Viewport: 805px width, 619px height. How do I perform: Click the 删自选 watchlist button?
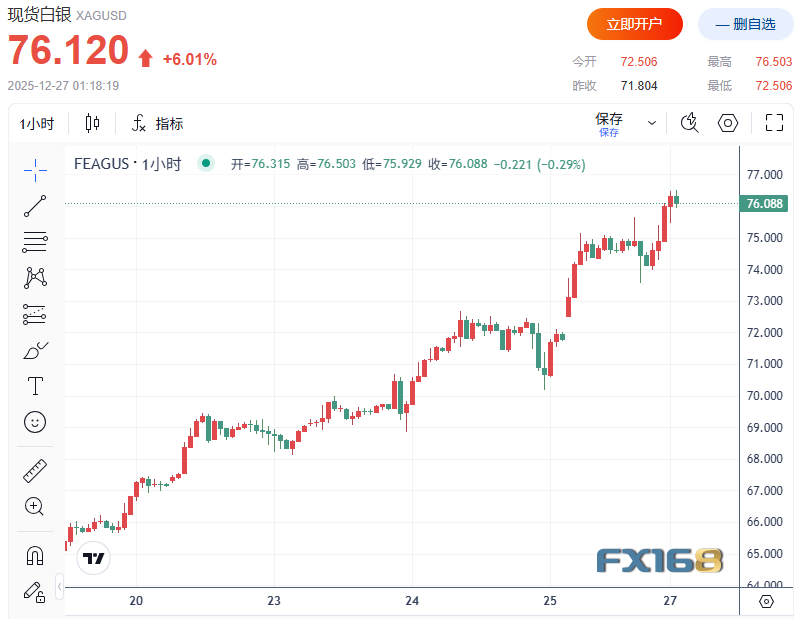(745, 23)
